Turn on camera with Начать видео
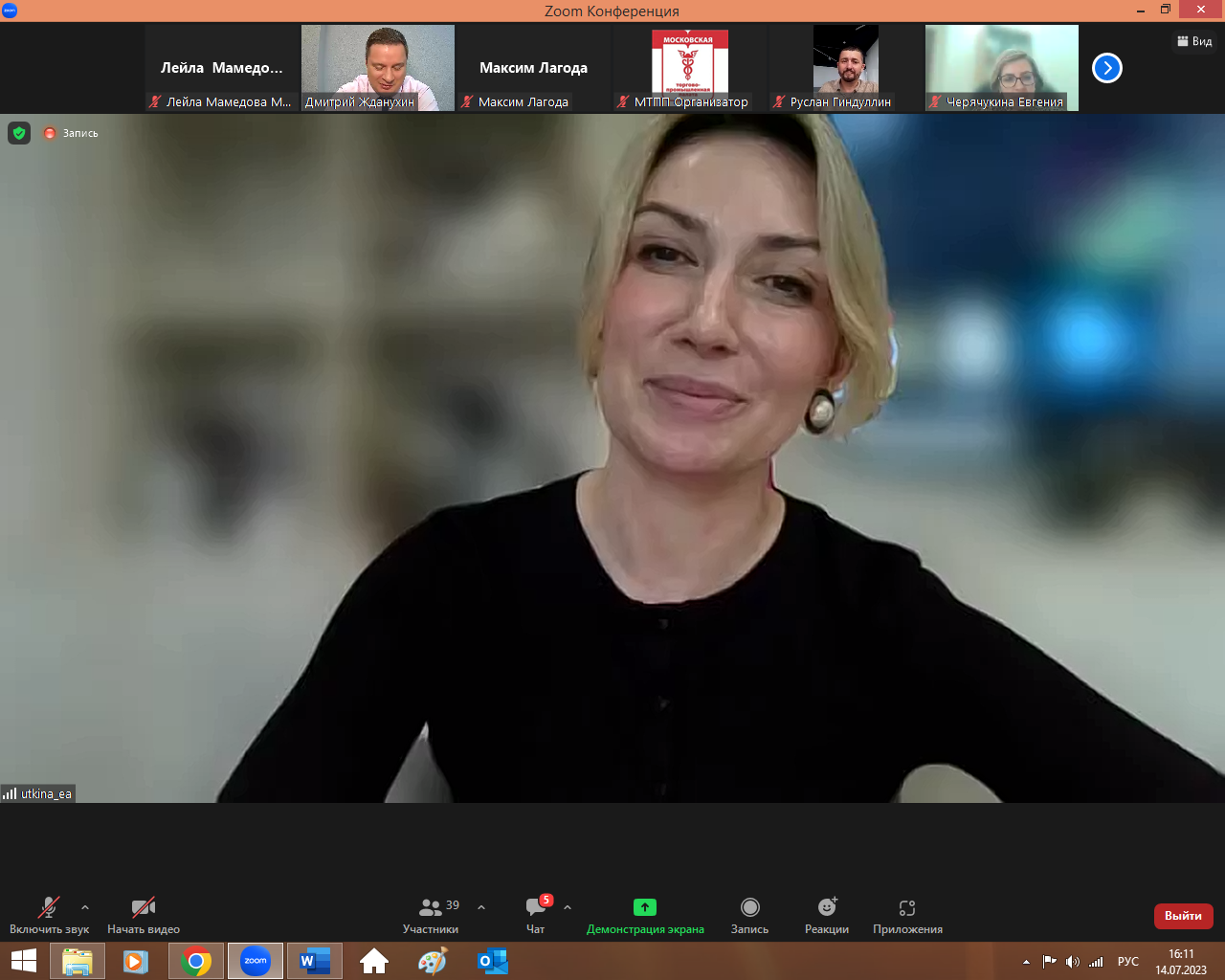This screenshot has width=1225, height=980. tap(144, 907)
